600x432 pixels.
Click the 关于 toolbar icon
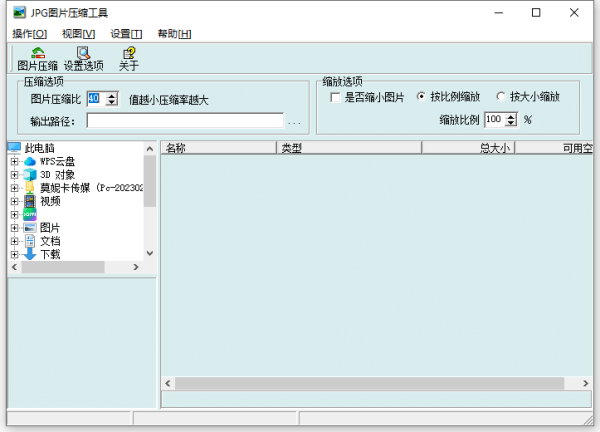click(x=129, y=53)
